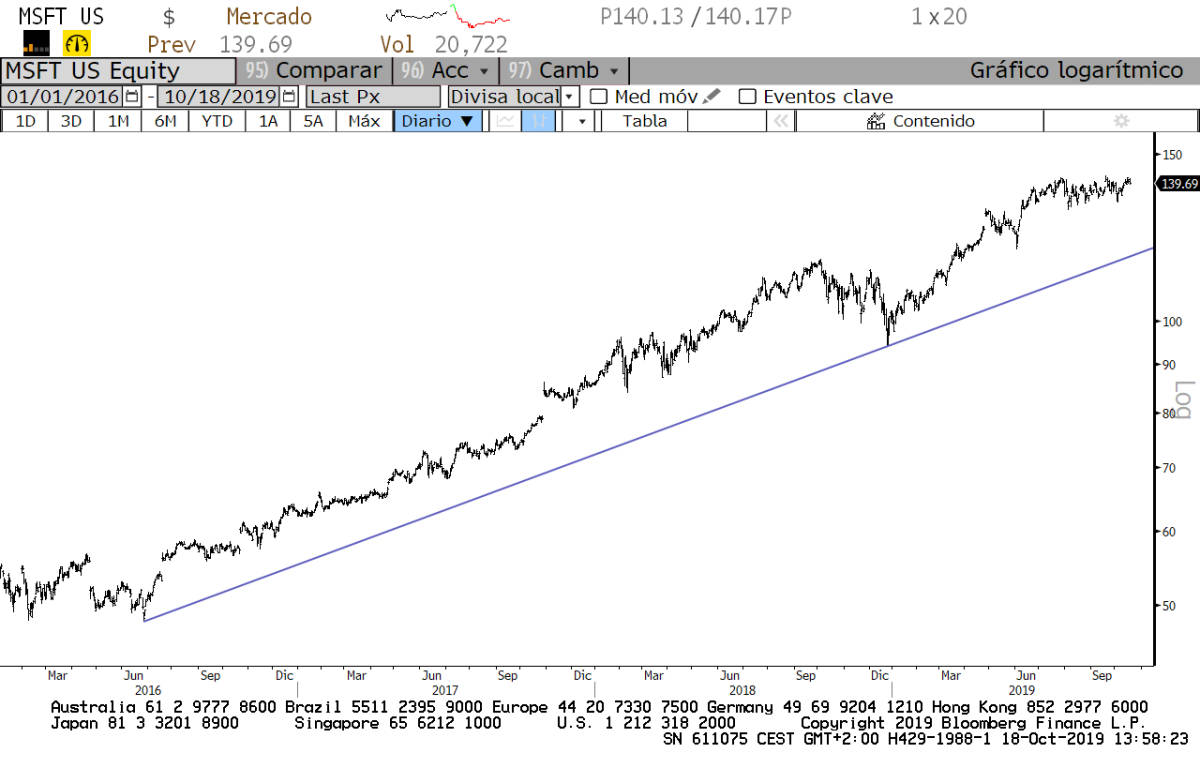This screenshot has width=1200, height=768.
Task: Select the bar chart style icon
Action: [x=538, y=121]
